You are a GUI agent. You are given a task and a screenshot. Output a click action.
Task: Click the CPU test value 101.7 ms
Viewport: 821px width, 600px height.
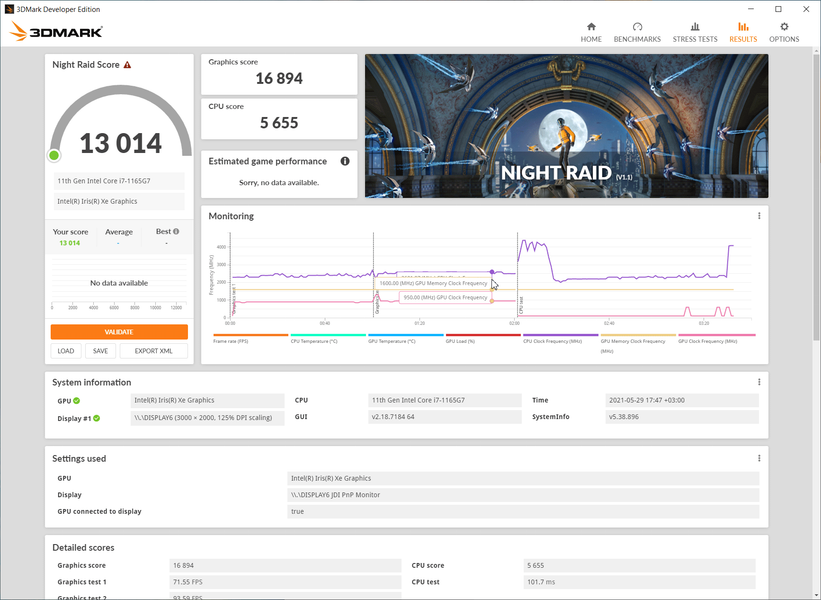(639, 582)
